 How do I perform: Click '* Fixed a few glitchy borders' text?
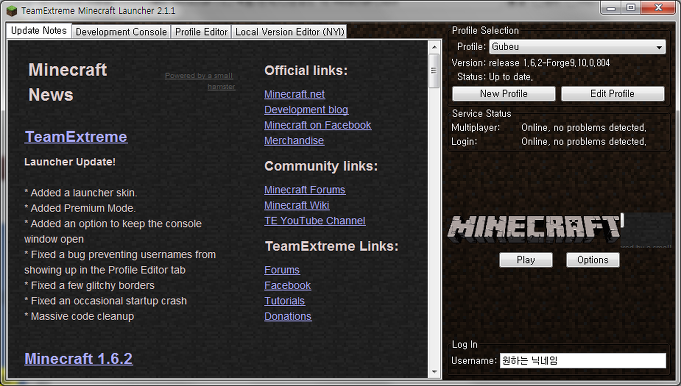(x=89, y=286)
